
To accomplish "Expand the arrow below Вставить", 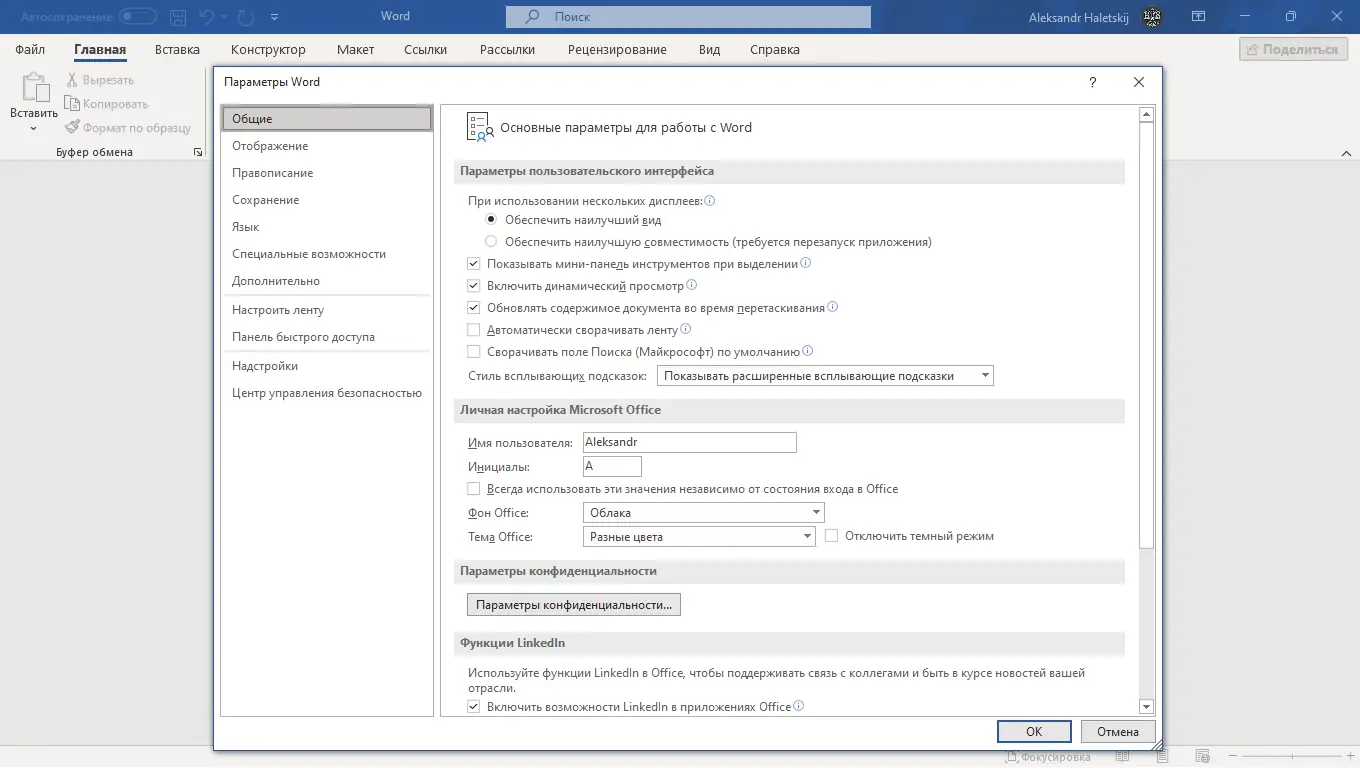I will click(x=34, y=128).
